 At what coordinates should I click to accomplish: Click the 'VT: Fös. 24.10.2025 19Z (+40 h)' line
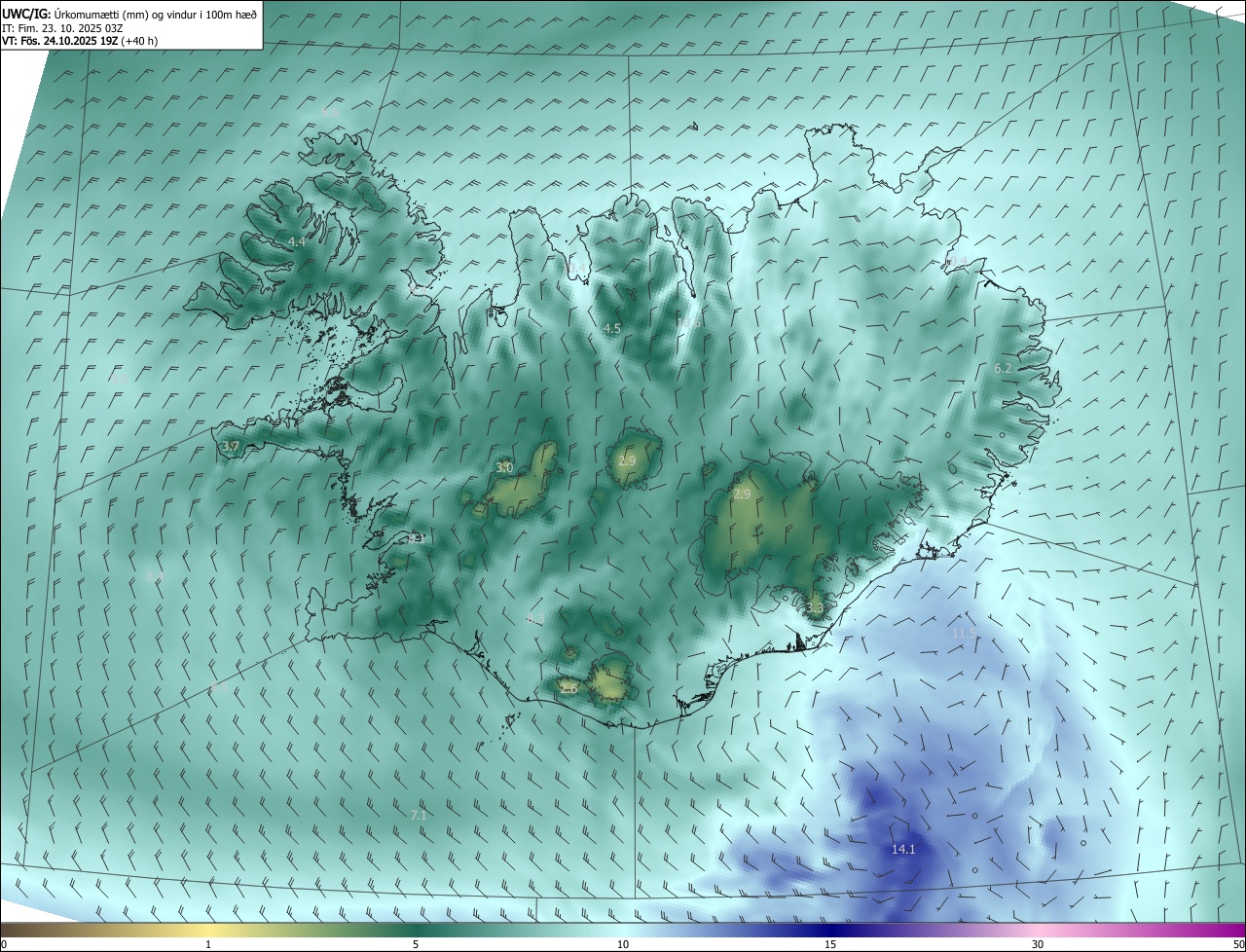(x=80, y=41)
